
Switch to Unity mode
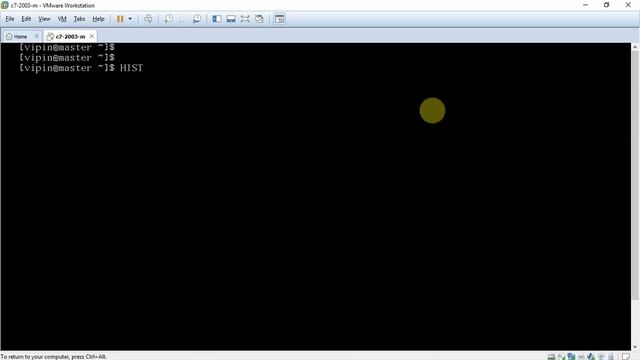tap(259, 19)
